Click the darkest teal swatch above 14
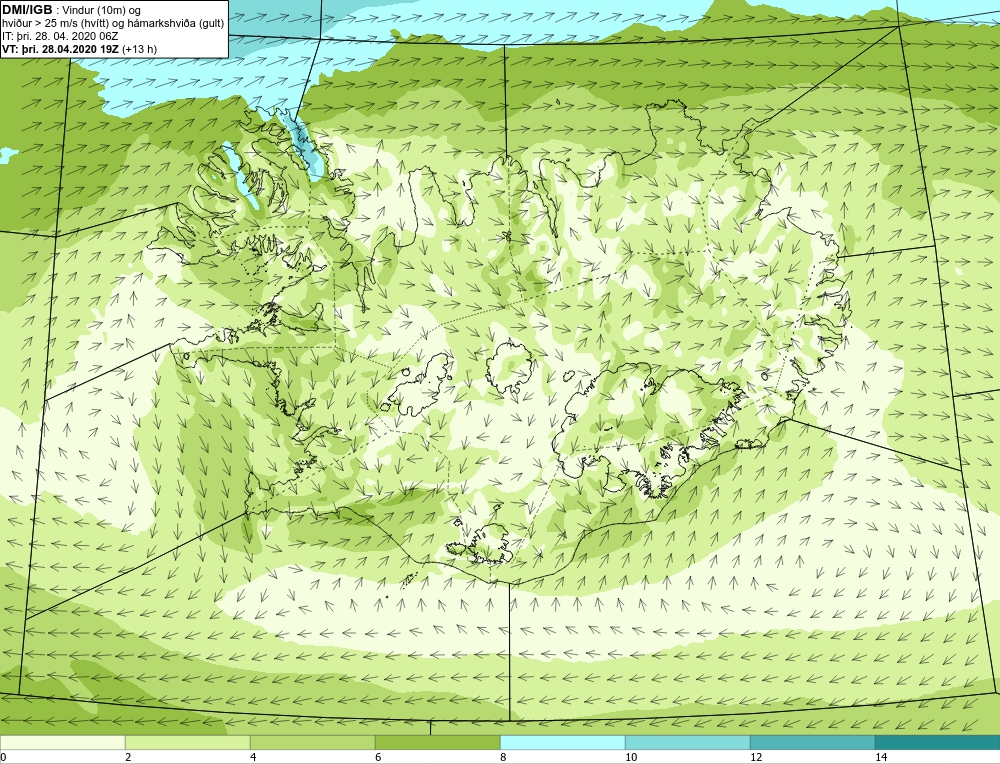The image size is (1000, 764). [938, 742]
